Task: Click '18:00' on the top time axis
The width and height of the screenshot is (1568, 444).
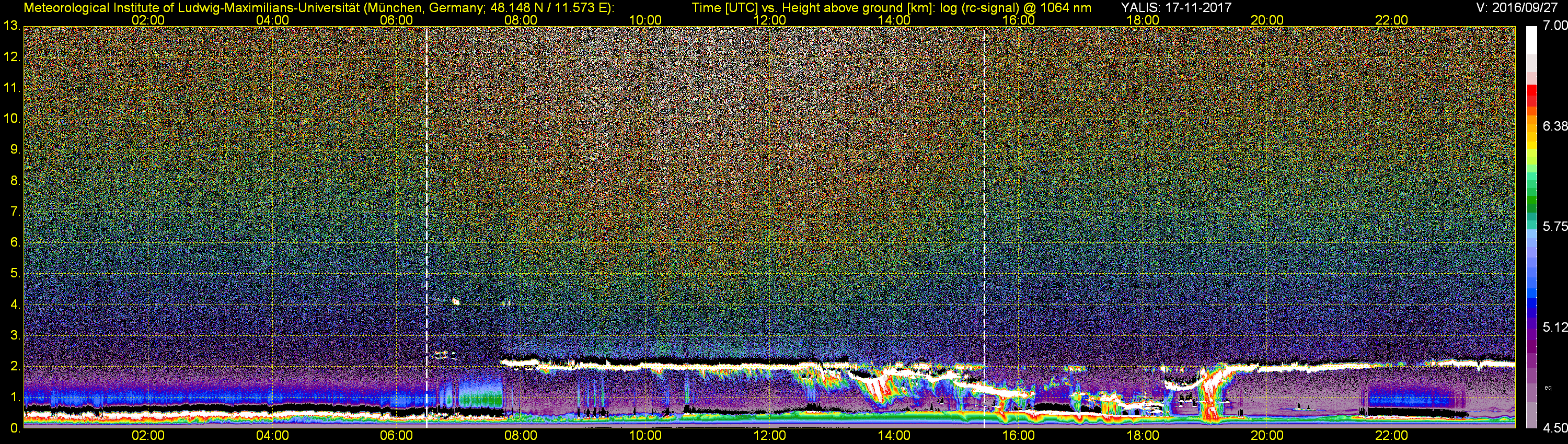Action: click(x=1143, y=20)
